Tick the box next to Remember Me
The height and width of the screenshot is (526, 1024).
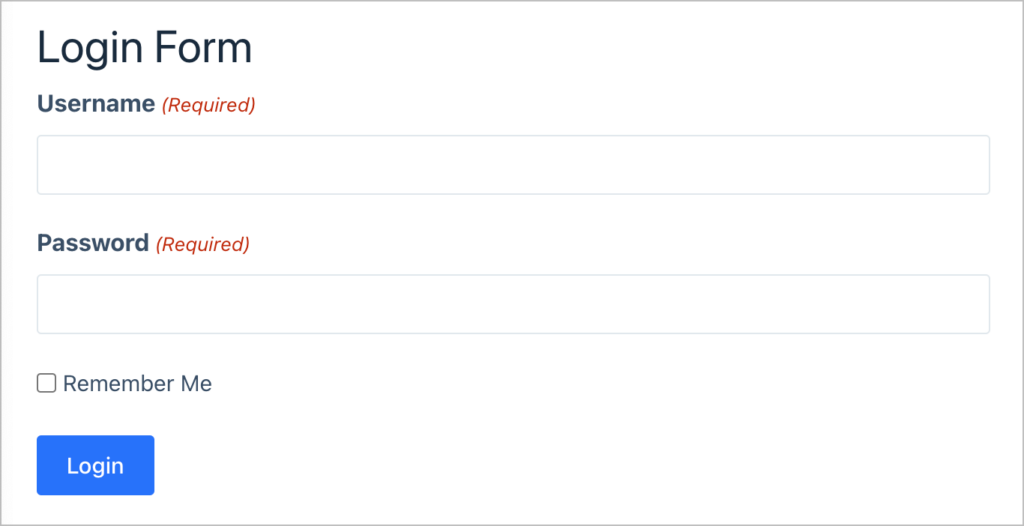click(46, 383)
